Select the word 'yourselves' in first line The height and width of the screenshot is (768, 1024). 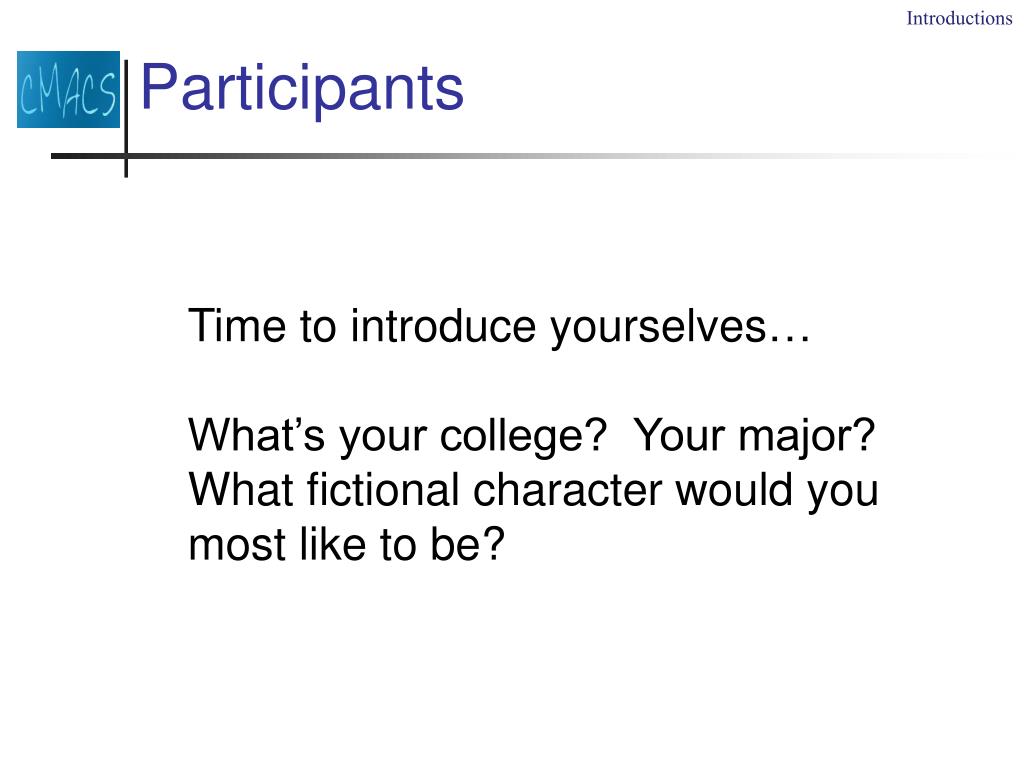(658, 328)
